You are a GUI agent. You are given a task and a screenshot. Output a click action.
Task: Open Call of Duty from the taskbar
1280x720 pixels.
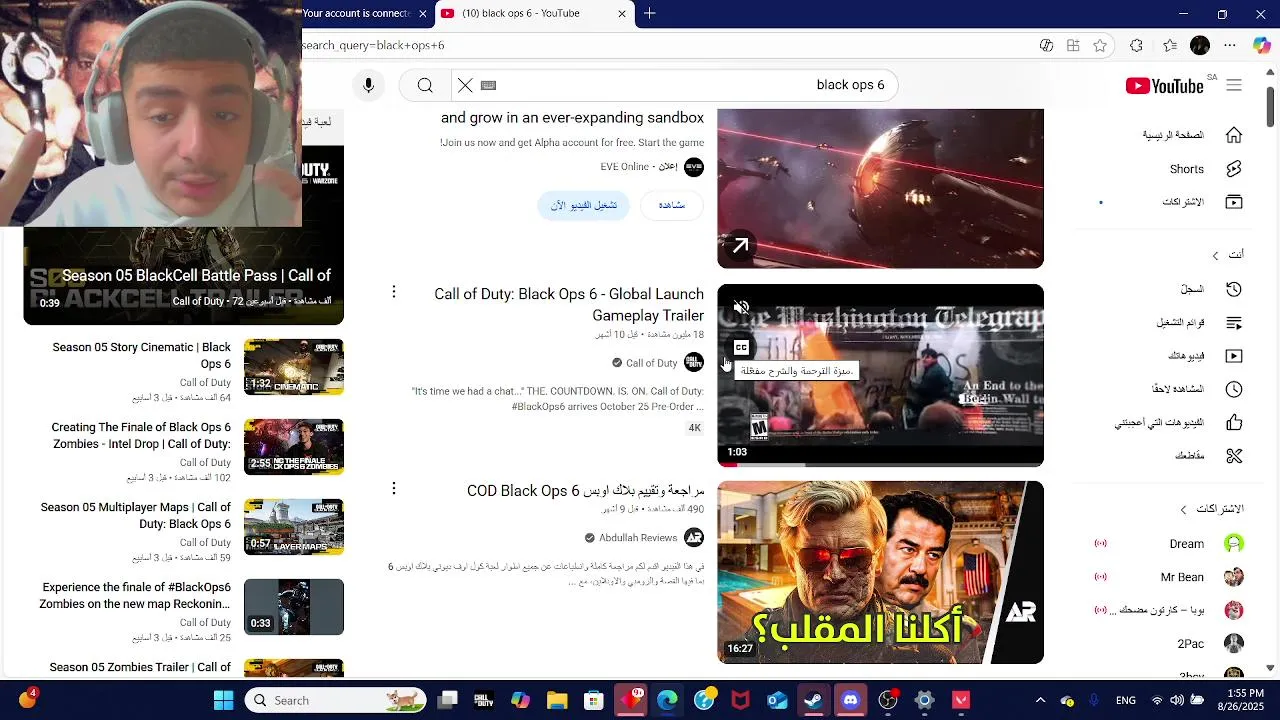tap(483, 700)
